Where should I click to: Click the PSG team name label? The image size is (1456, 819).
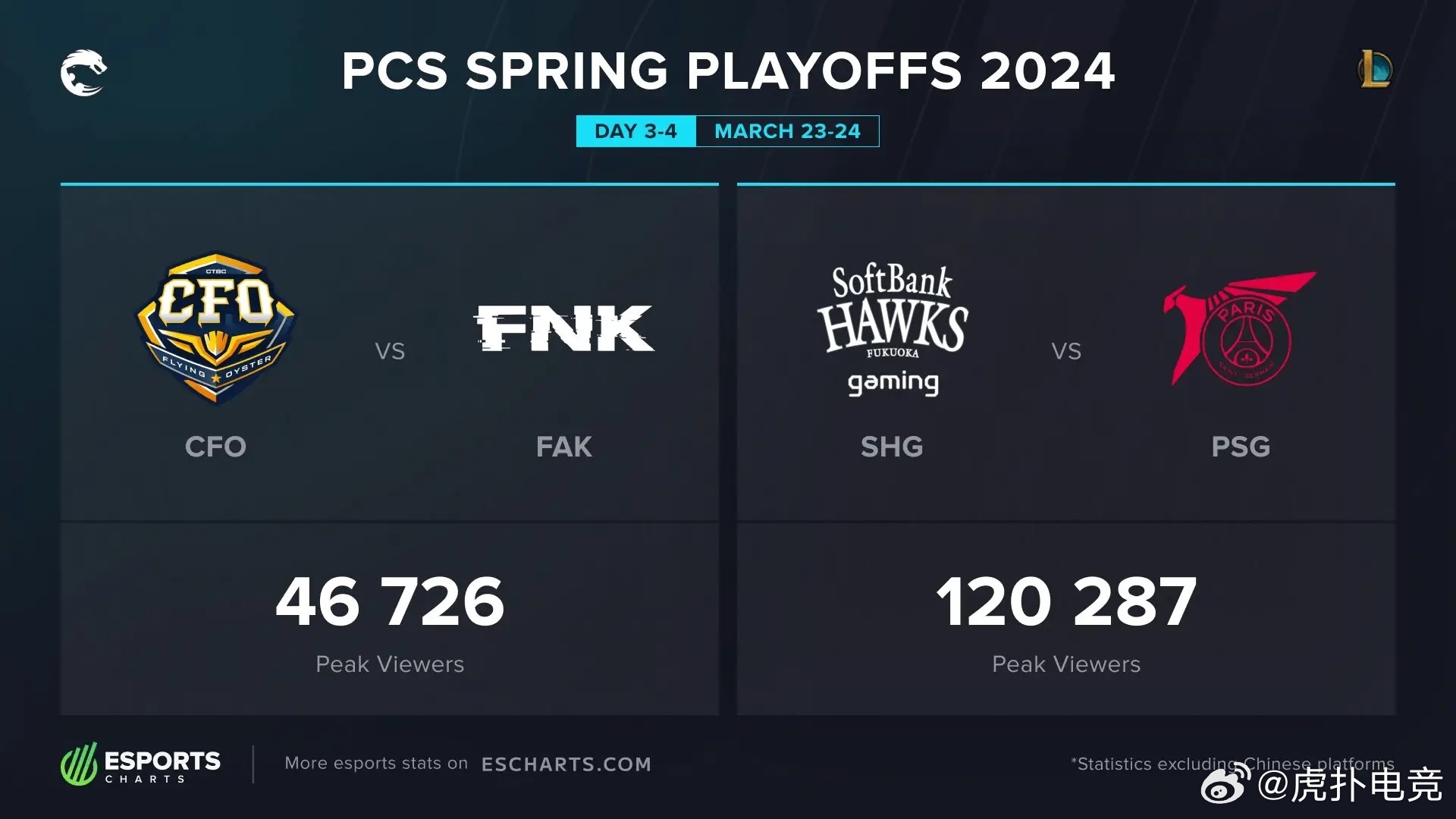(1241, 447)
